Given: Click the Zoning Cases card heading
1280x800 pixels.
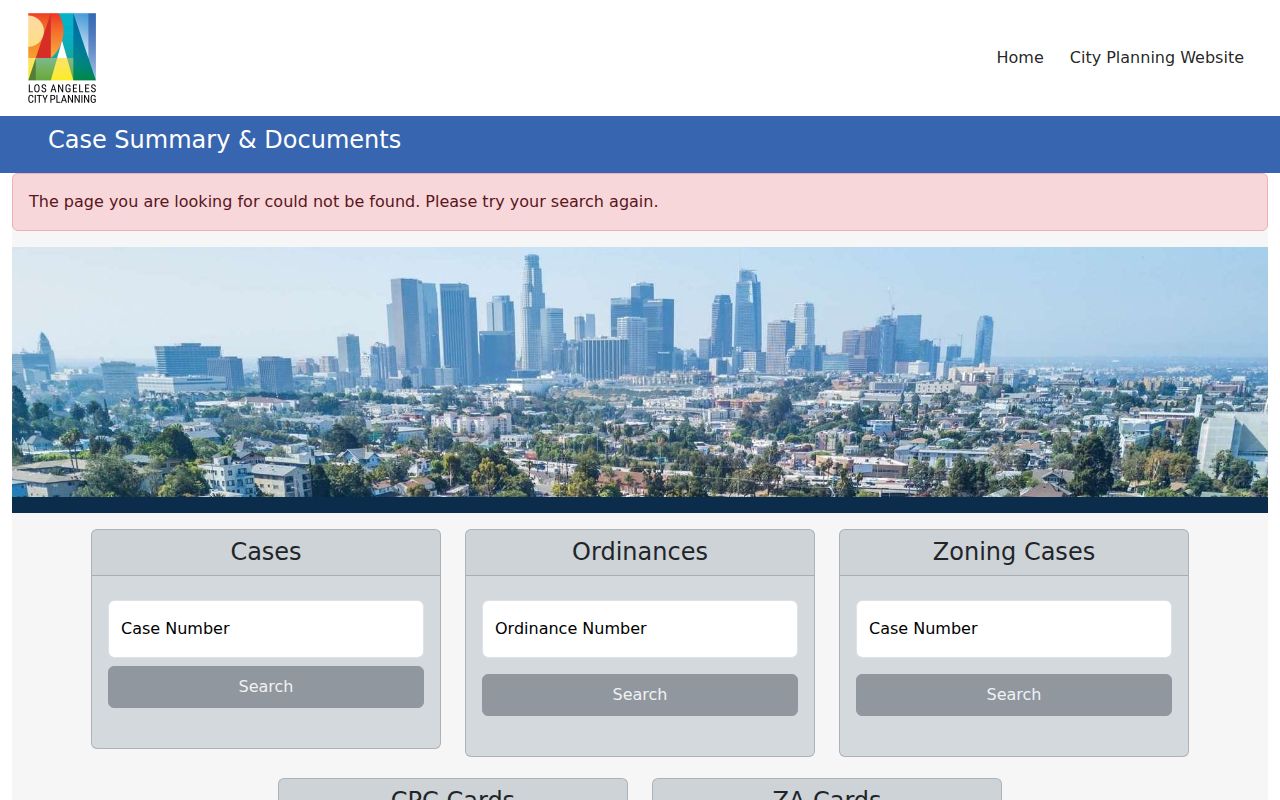Looking at the screenshot, I should tap(1014, 552).
